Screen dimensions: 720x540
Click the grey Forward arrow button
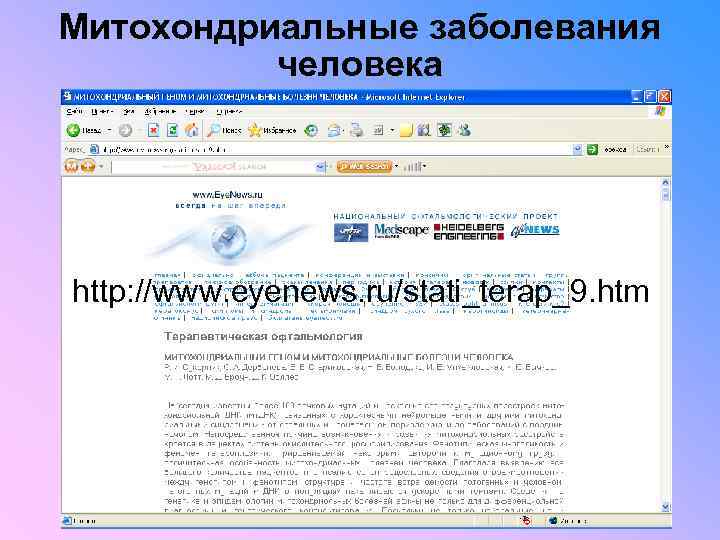(125, 130)
